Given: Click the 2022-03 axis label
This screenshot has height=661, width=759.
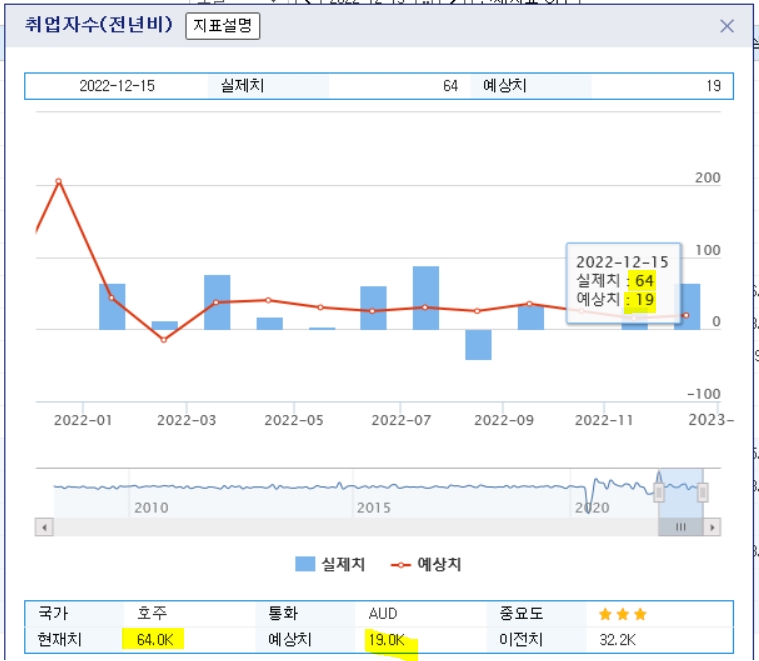Looking at the screenshot, I should [186, 420].
